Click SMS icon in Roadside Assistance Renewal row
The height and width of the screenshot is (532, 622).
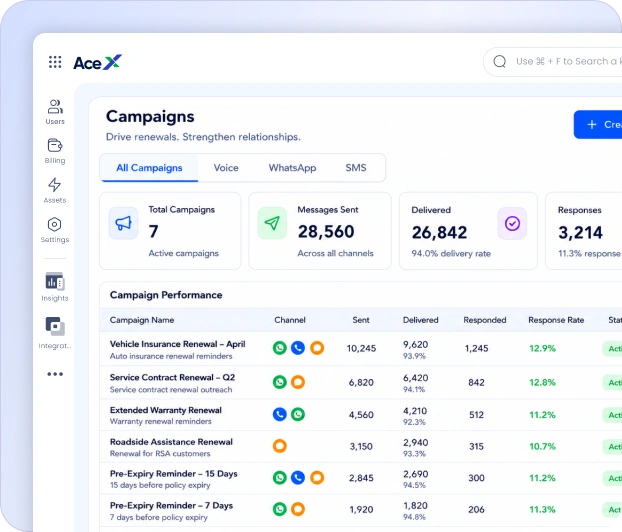click(280, 446)
